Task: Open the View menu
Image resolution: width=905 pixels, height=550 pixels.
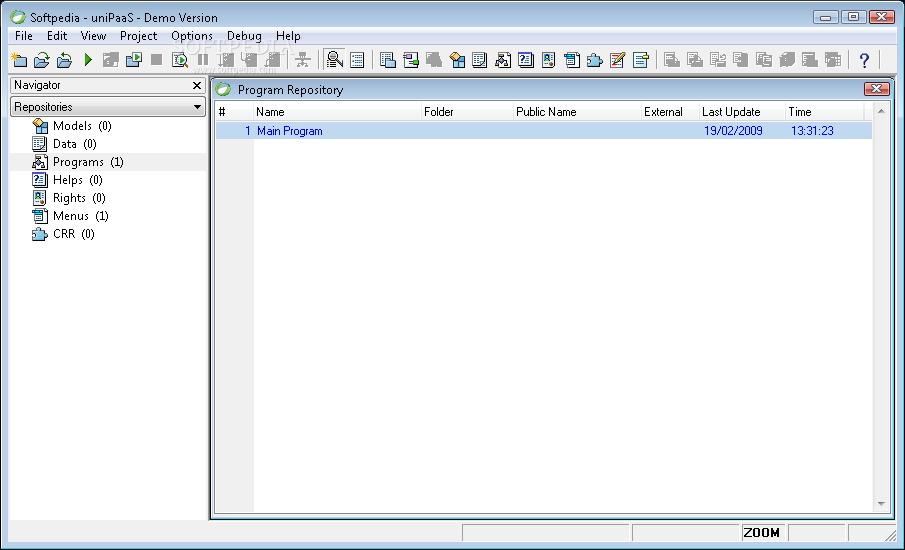Action: click(x=93, y=36)
